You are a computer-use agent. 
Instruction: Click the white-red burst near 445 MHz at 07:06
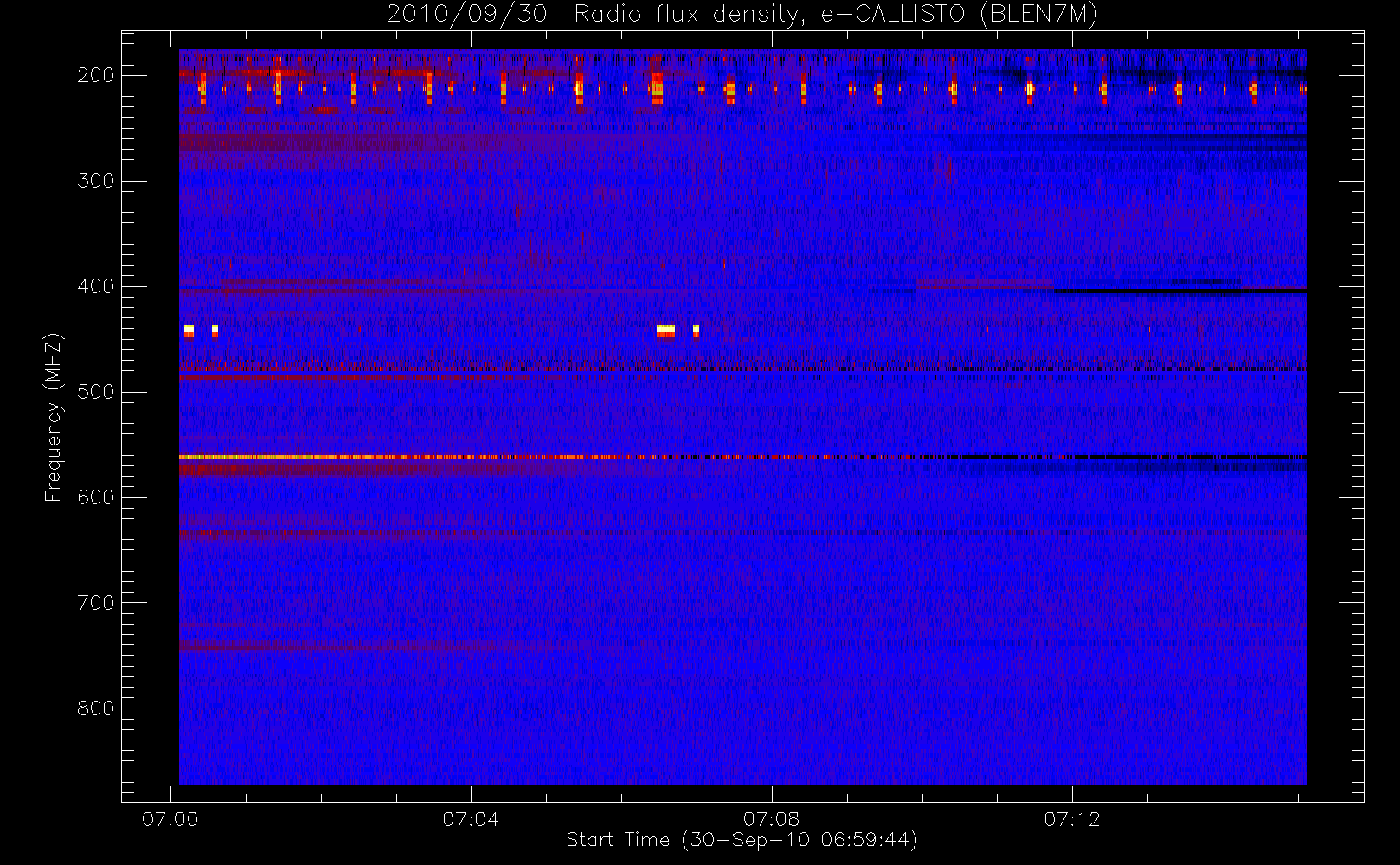click(665, 330)
